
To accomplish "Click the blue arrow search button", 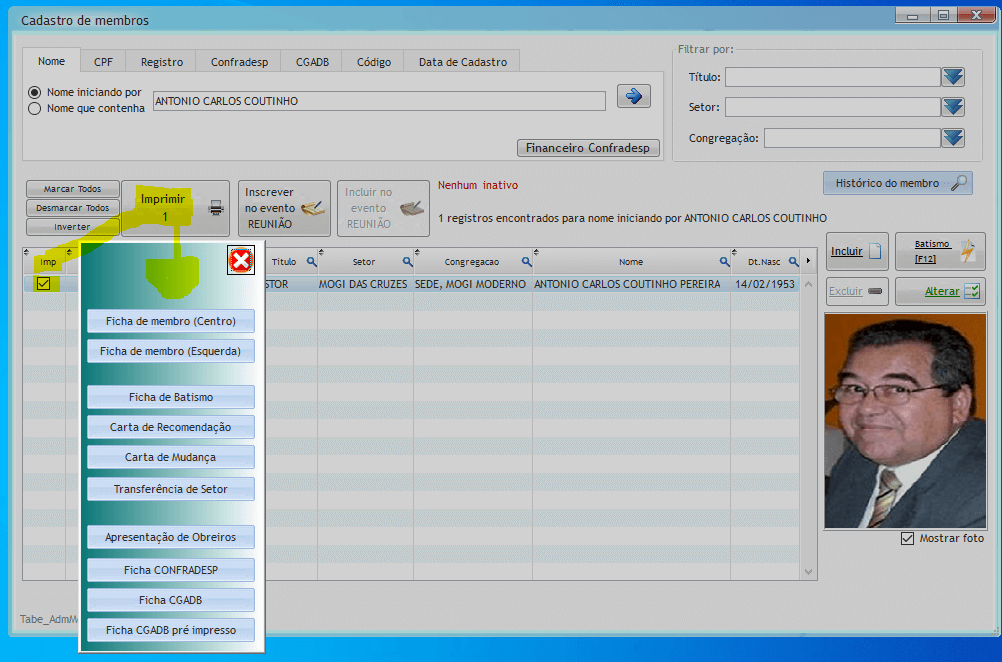I will [634, 96].
